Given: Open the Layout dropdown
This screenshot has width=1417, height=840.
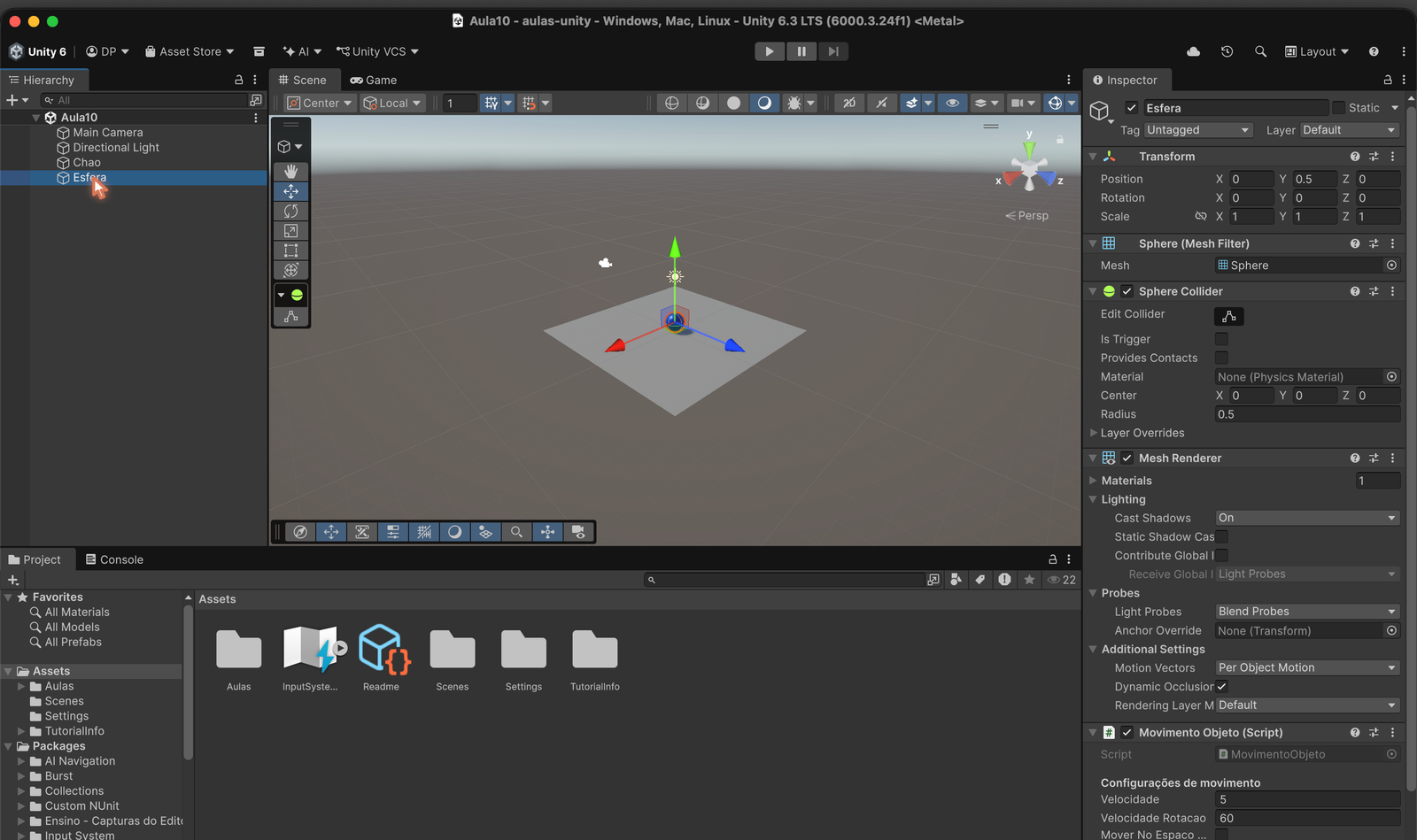Looking at the screenshot, I should [x=1317, y=51].
